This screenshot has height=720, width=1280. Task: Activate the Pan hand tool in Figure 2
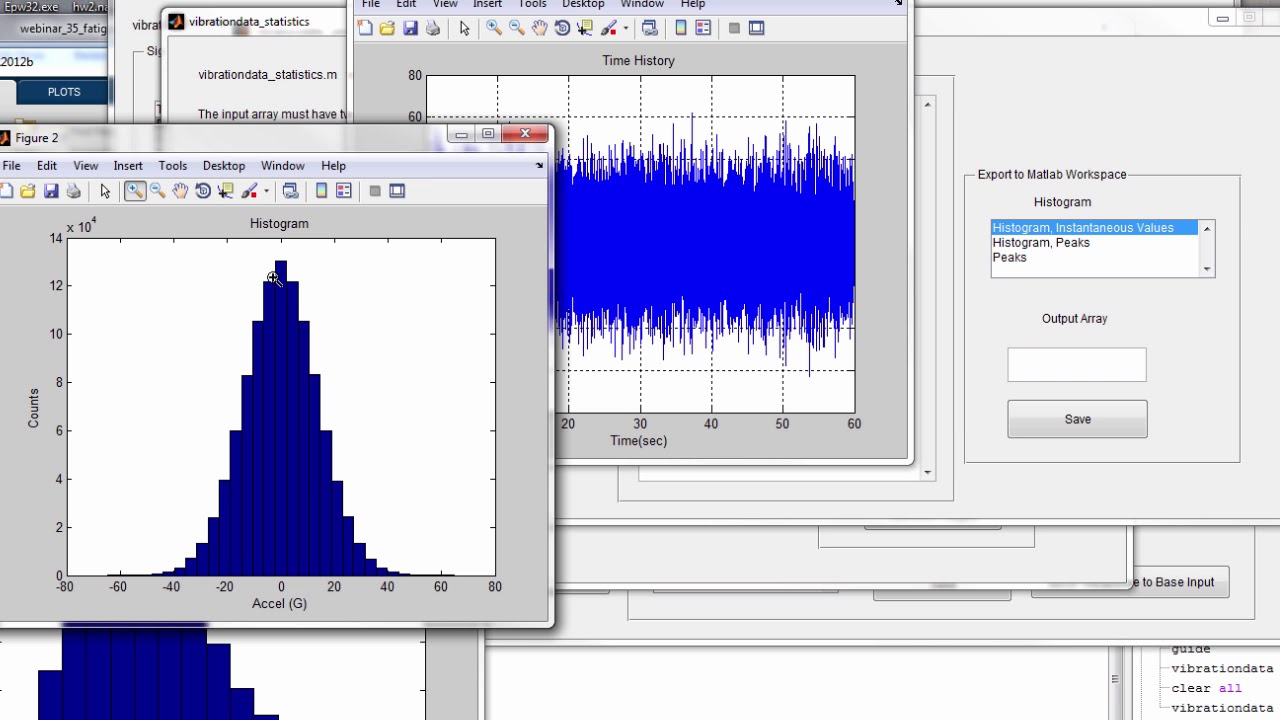(x=180, y=191)
